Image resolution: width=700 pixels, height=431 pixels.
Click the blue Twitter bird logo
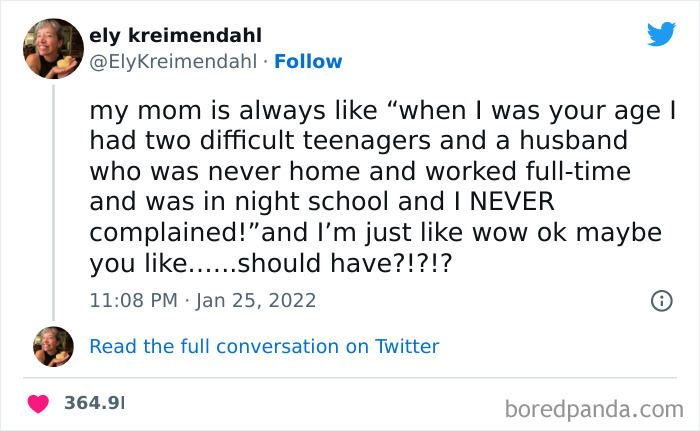click(661, 34)
